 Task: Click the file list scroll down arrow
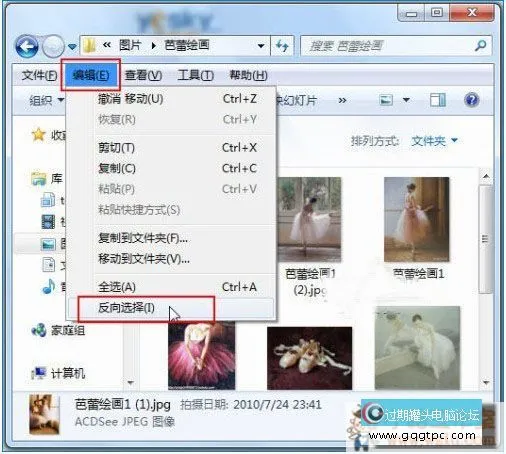pos(486,382)
